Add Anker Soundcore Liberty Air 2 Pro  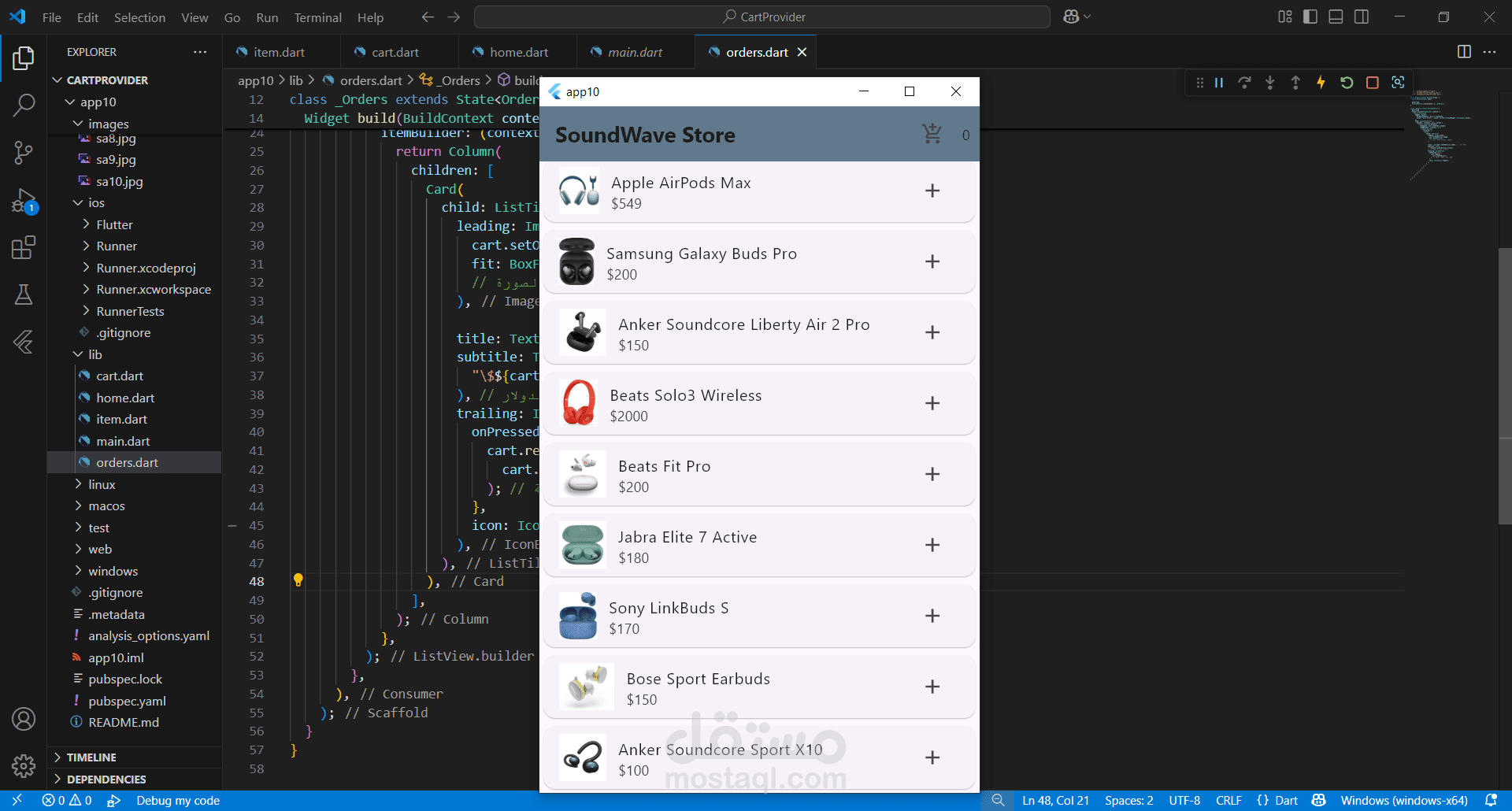[x=932, y=332]
